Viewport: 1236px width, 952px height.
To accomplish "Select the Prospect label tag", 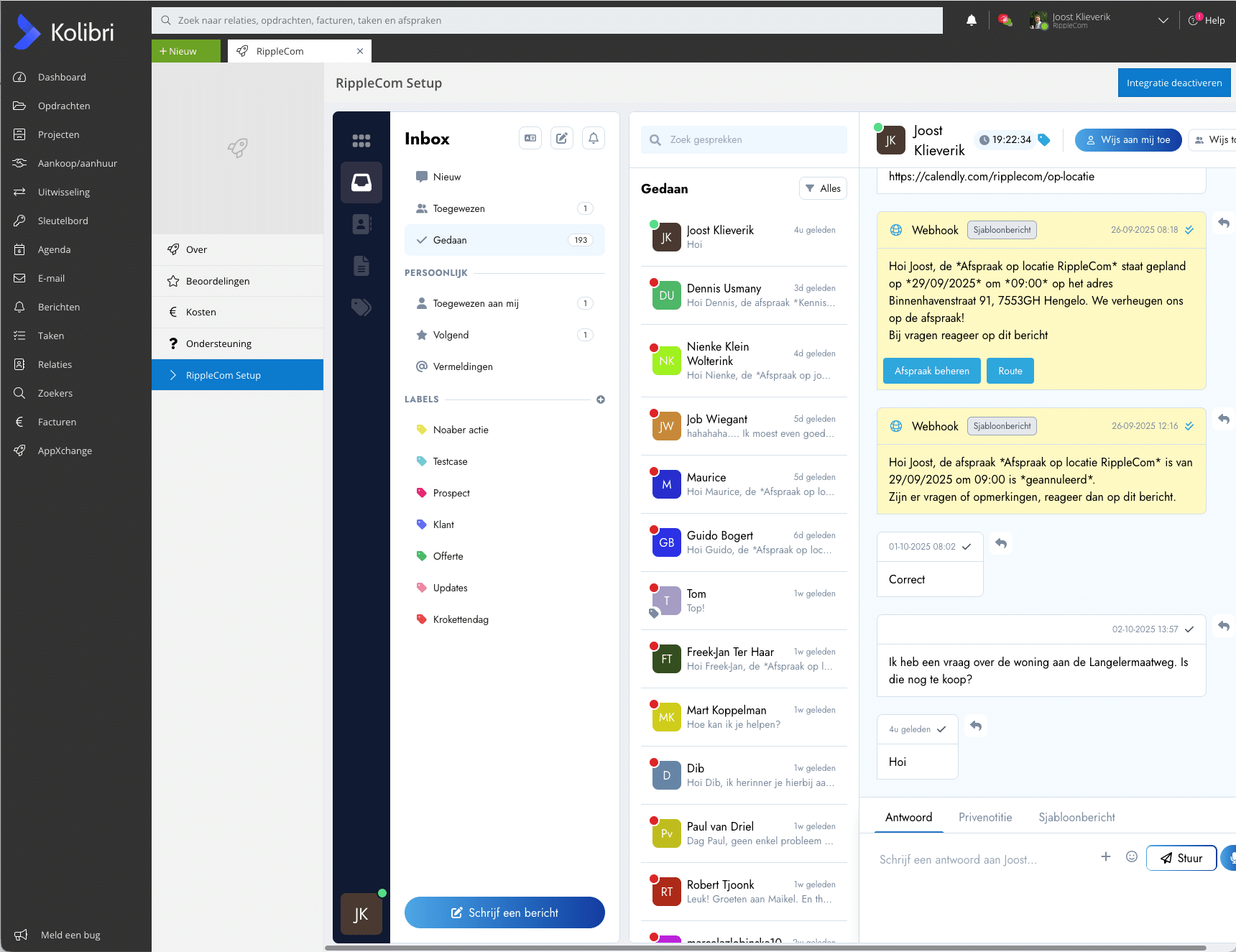I will point(451,493).
